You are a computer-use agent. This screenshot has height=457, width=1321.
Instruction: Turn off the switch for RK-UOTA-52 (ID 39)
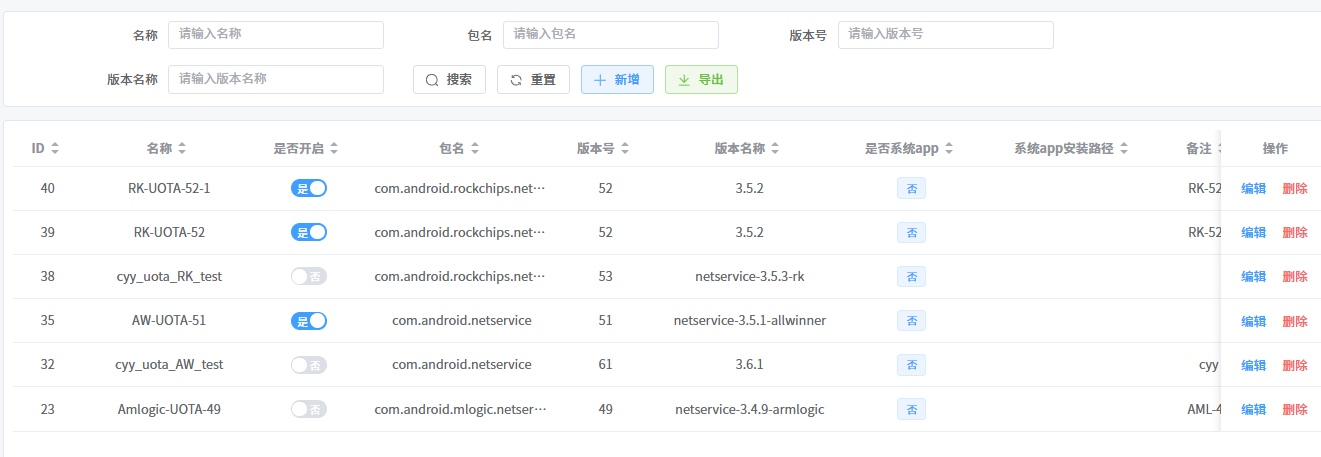[309, 232]
